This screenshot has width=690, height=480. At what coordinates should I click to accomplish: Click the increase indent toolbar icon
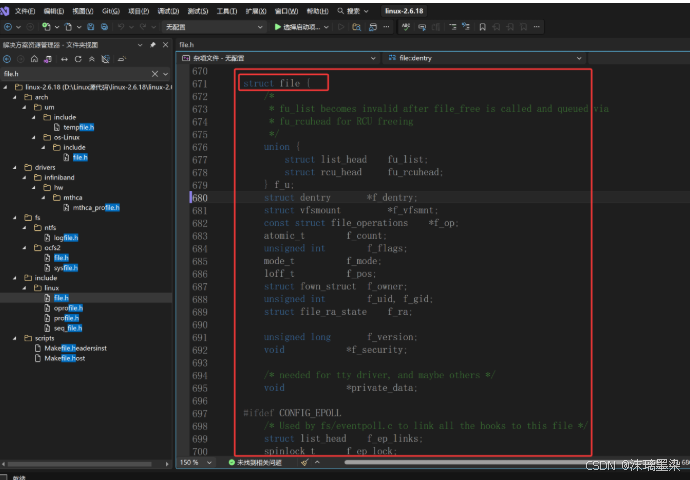pyautogui.click(x=466, y=27)
